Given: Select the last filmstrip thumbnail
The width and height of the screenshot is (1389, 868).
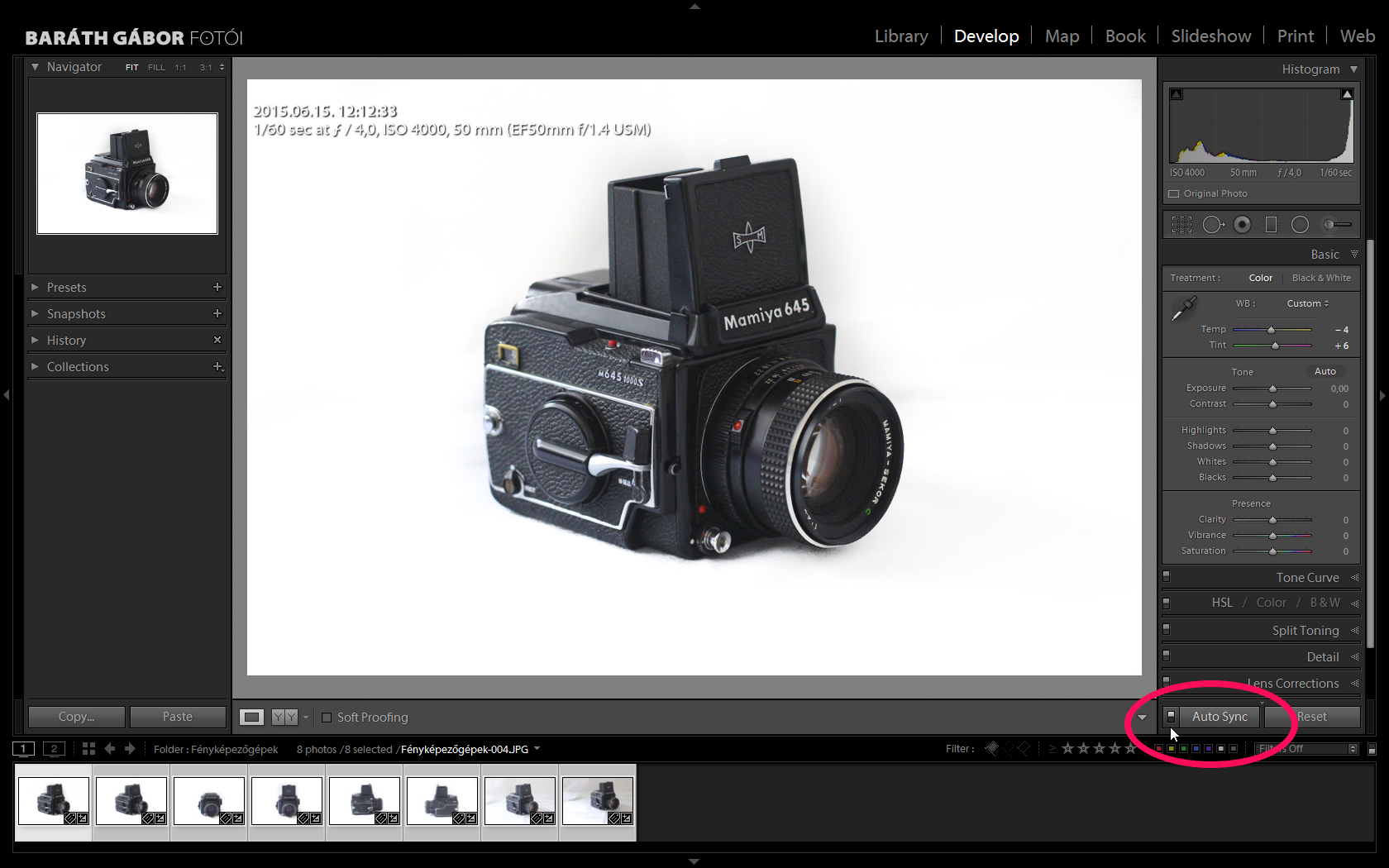Looking at the screenshot, I should (598, 800).
